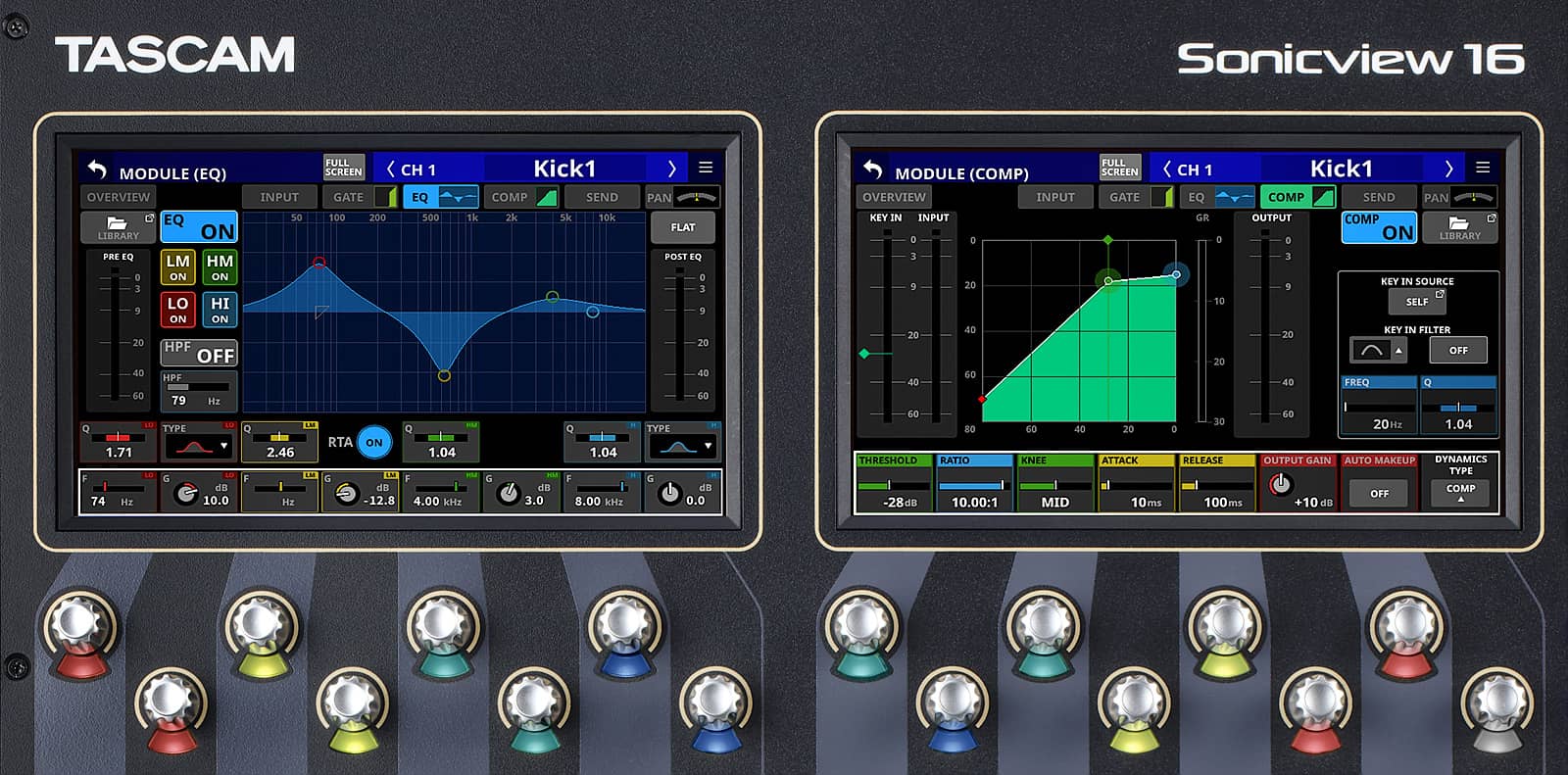Image resolution: width=1568 pixels, height=775 pixels.
Task: Toggle the LM band ON button
Action: [177, 267]
